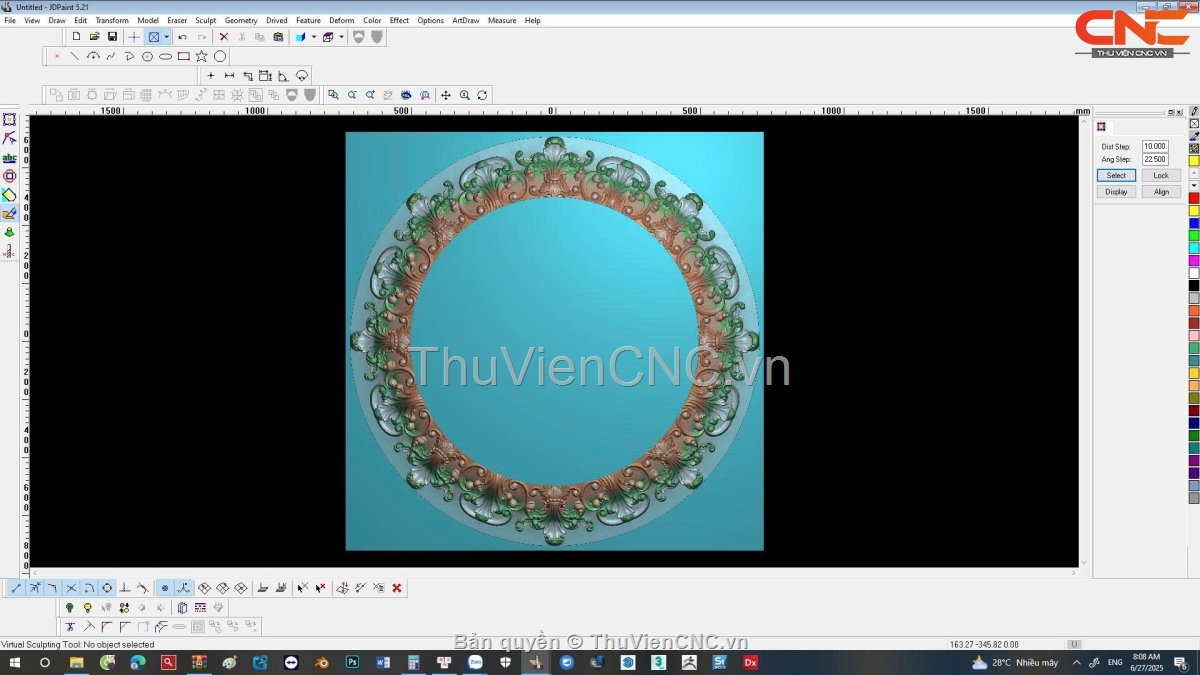Click the green light bulb icon
The image size is (1200, 675).
click(69, 607)
